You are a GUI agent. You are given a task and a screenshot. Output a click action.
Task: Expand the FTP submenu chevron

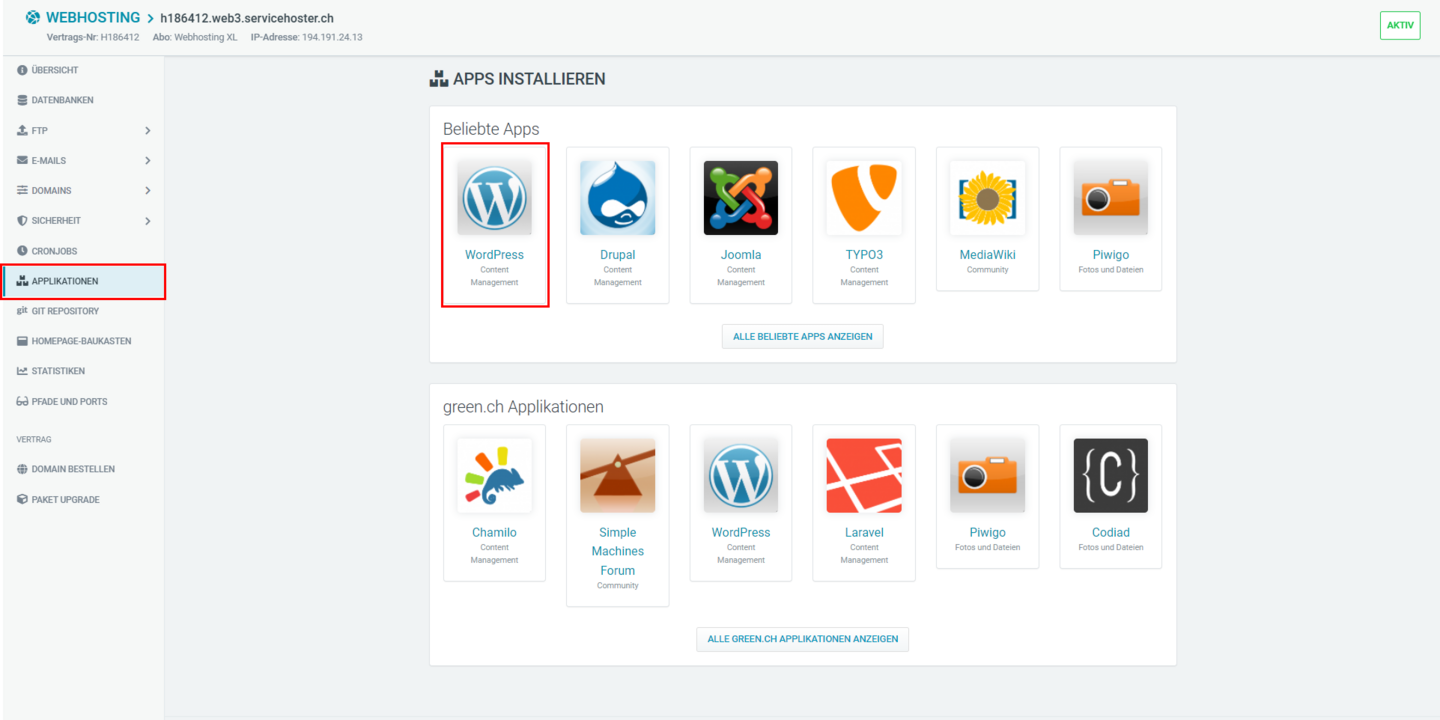pyautogui.click(x=148, y=130)
